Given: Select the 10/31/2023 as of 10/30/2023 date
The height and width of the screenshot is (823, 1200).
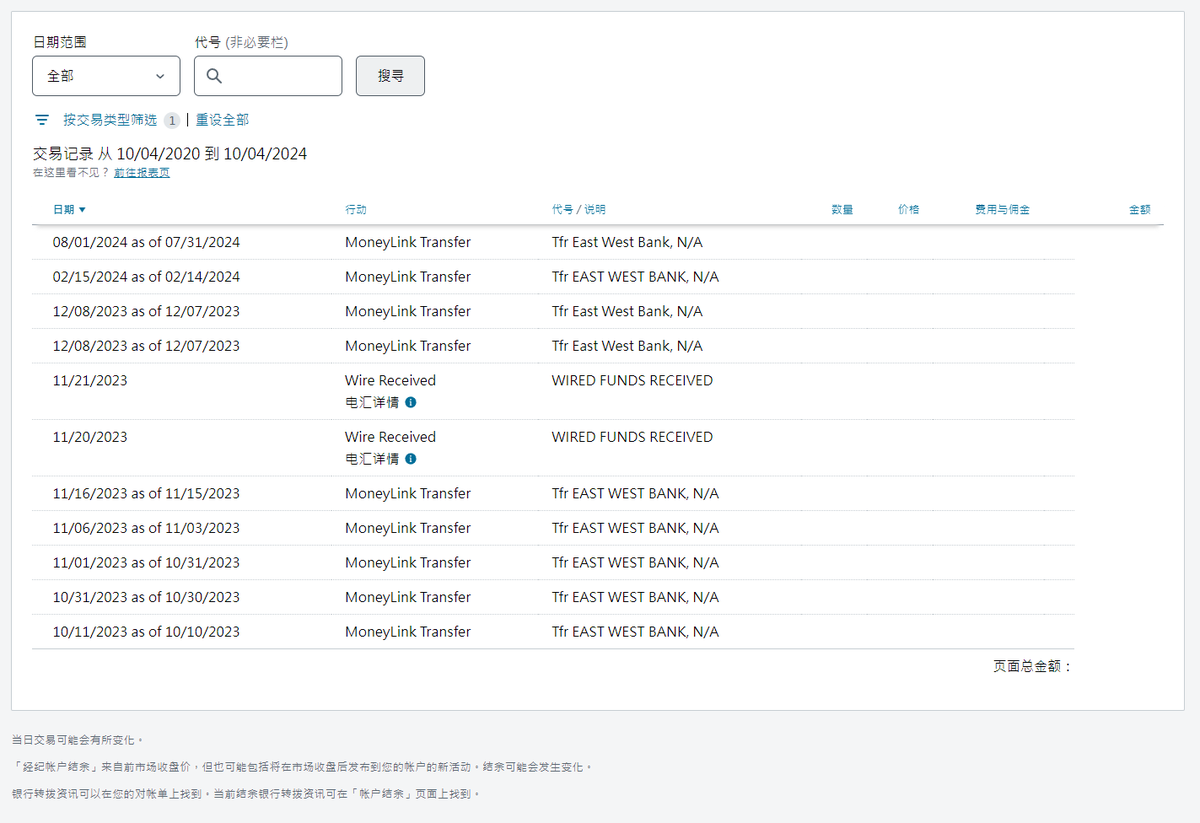Looking at the screenshot, I should [146, 597].
